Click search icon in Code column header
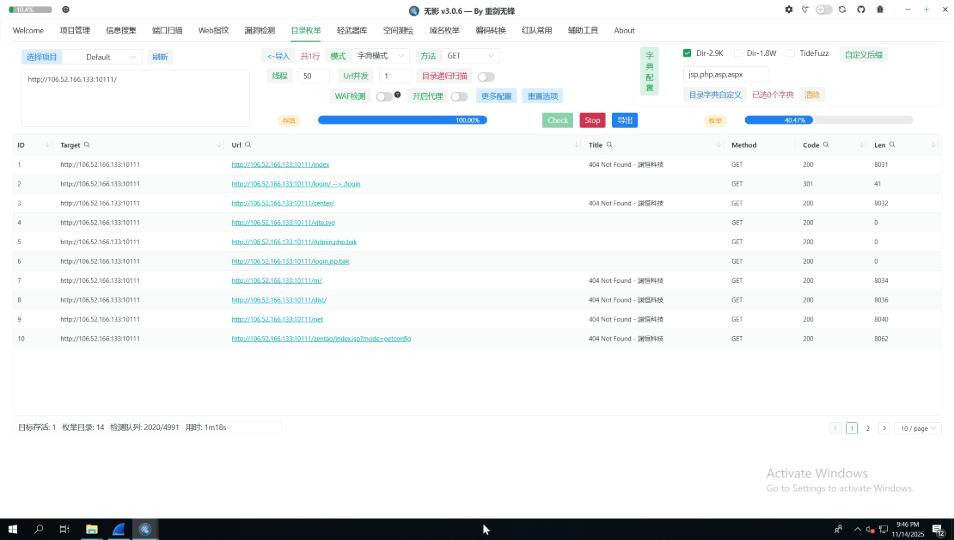This screenshot has height=540, width=954. click(826, 145)
